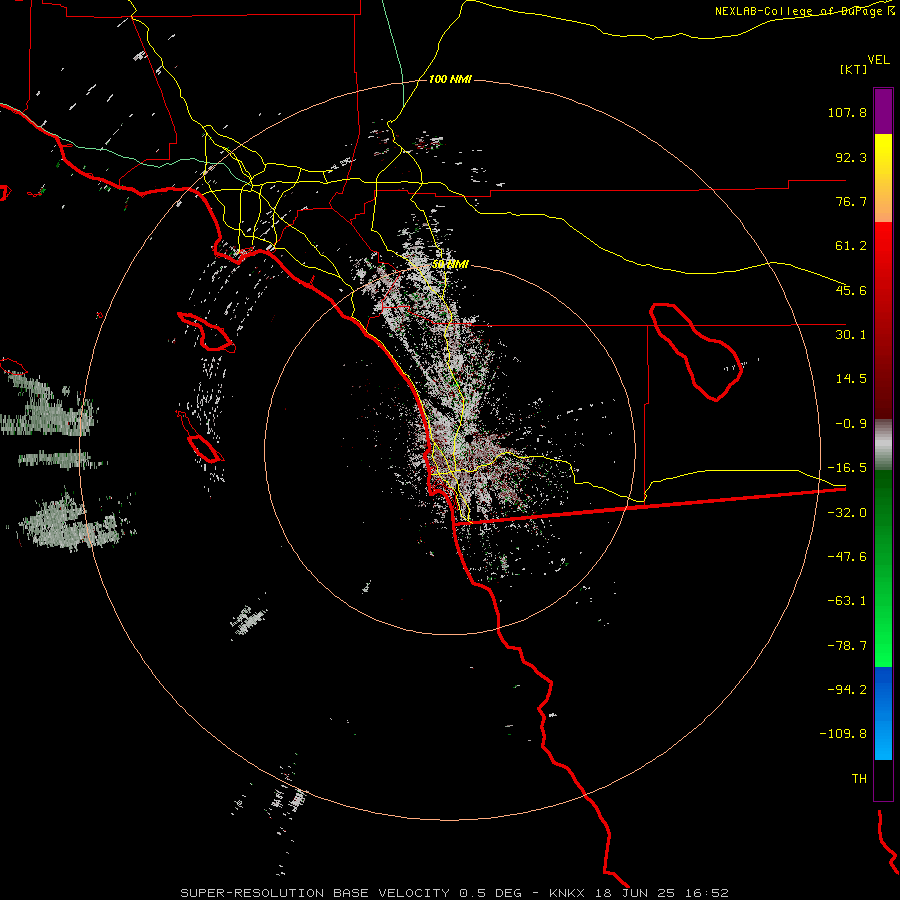Click the purple band of color scale
The image size is (900, 900).
tap(883, 111)
